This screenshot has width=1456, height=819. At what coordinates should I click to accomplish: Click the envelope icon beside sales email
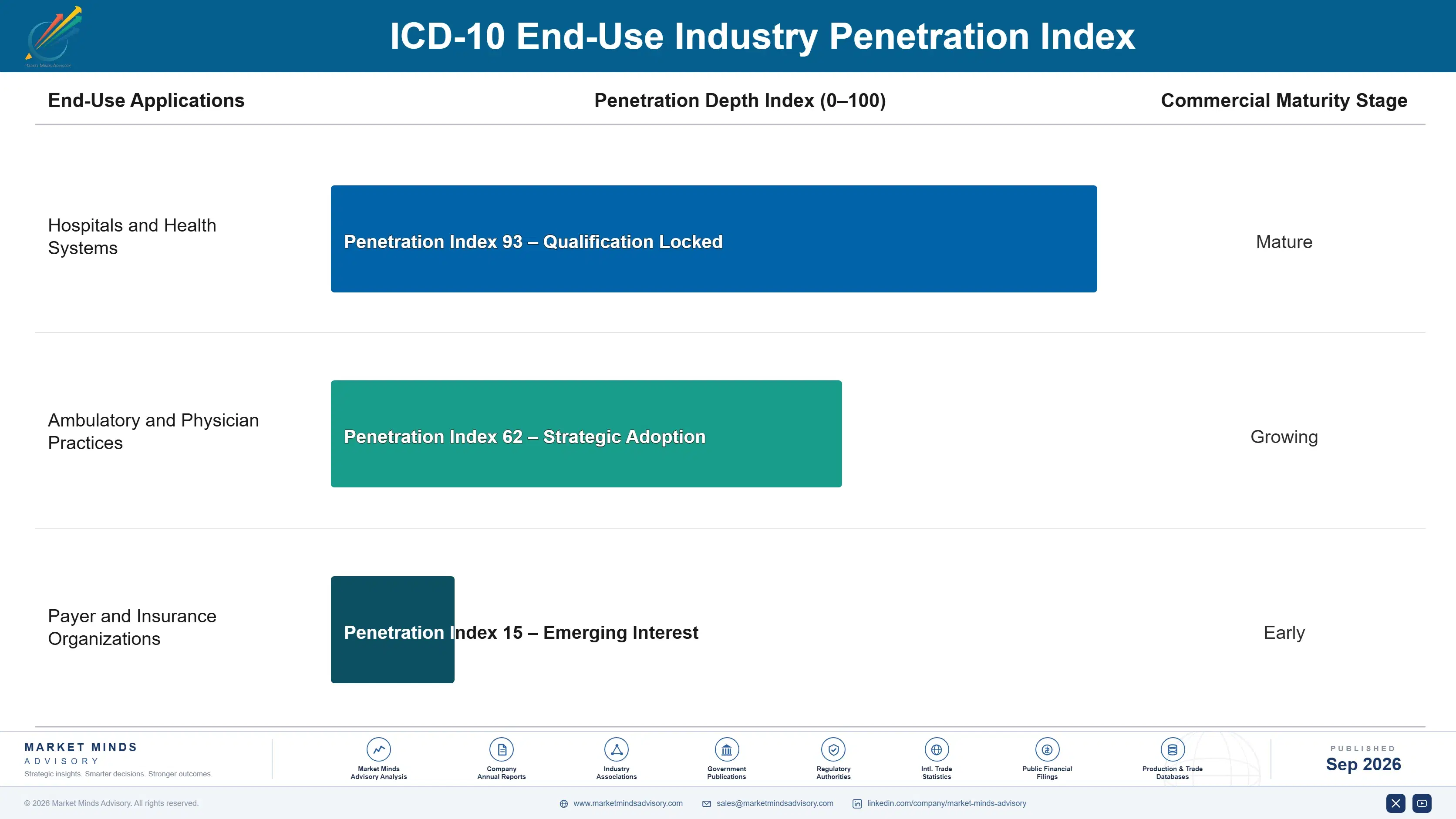coord(707,804)
